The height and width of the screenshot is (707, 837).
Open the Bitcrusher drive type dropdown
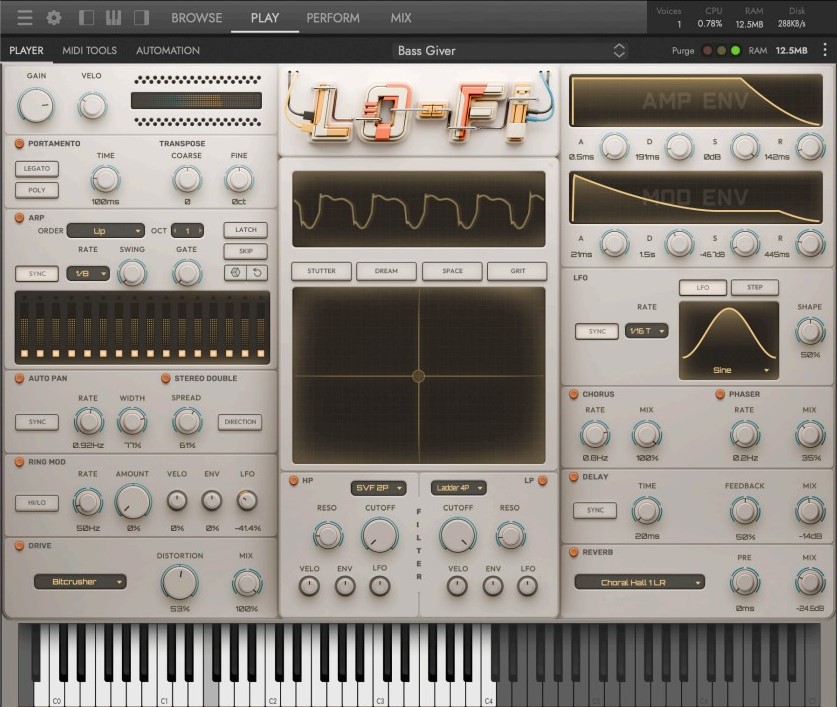click(x=80, y=581)
